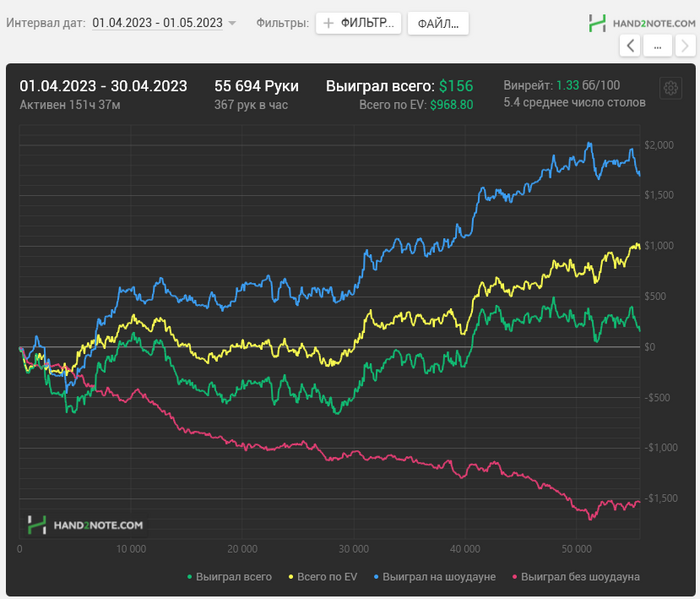Click the ФАЙЛ... button
This screenshot has width=700, height=599.
pos(438,23)
